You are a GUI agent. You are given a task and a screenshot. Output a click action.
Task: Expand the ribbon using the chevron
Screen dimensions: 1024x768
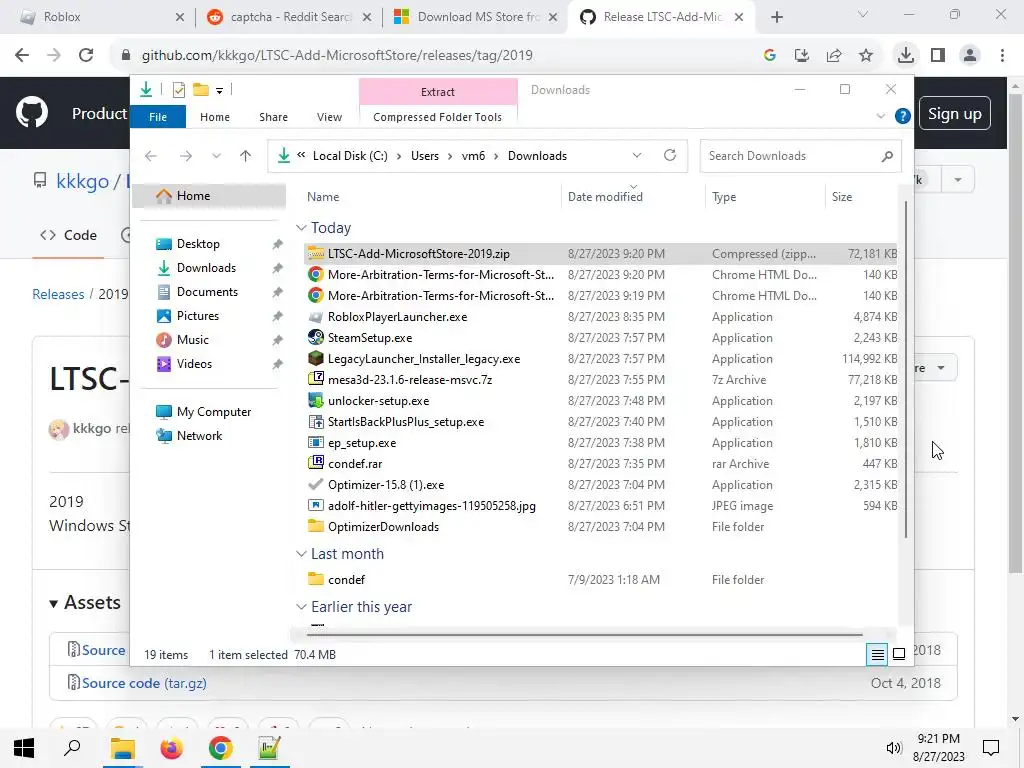tap(880, 116)
